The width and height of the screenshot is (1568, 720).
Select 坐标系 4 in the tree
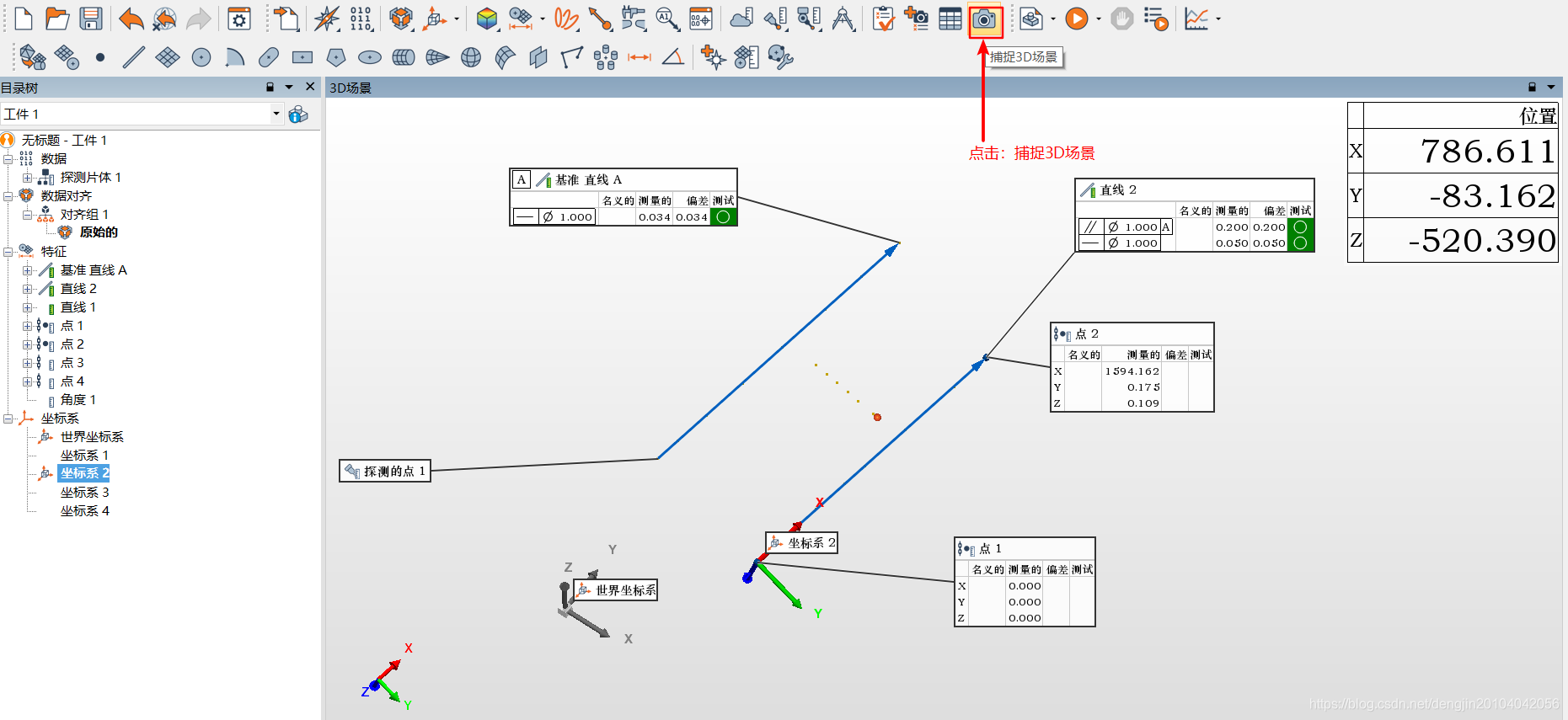coord(84,510)
